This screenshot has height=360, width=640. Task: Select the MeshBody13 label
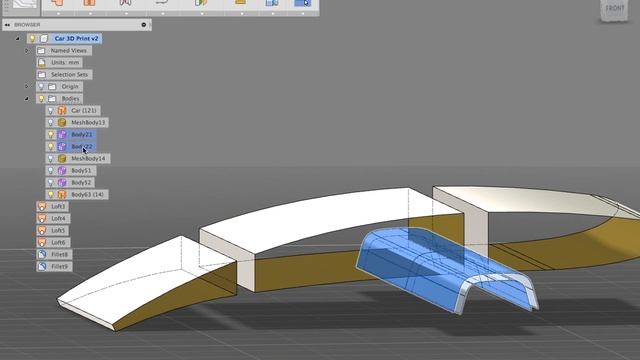pyautogui.click(x=88, y=122)
